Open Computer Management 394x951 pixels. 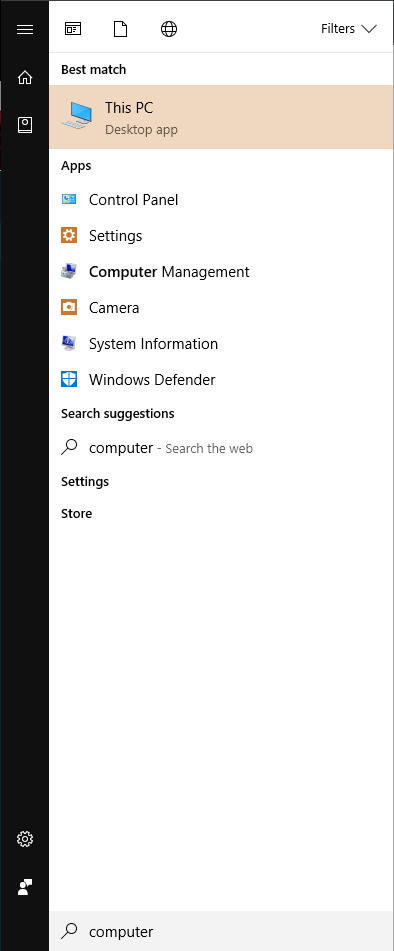click(x=221, y=272)
